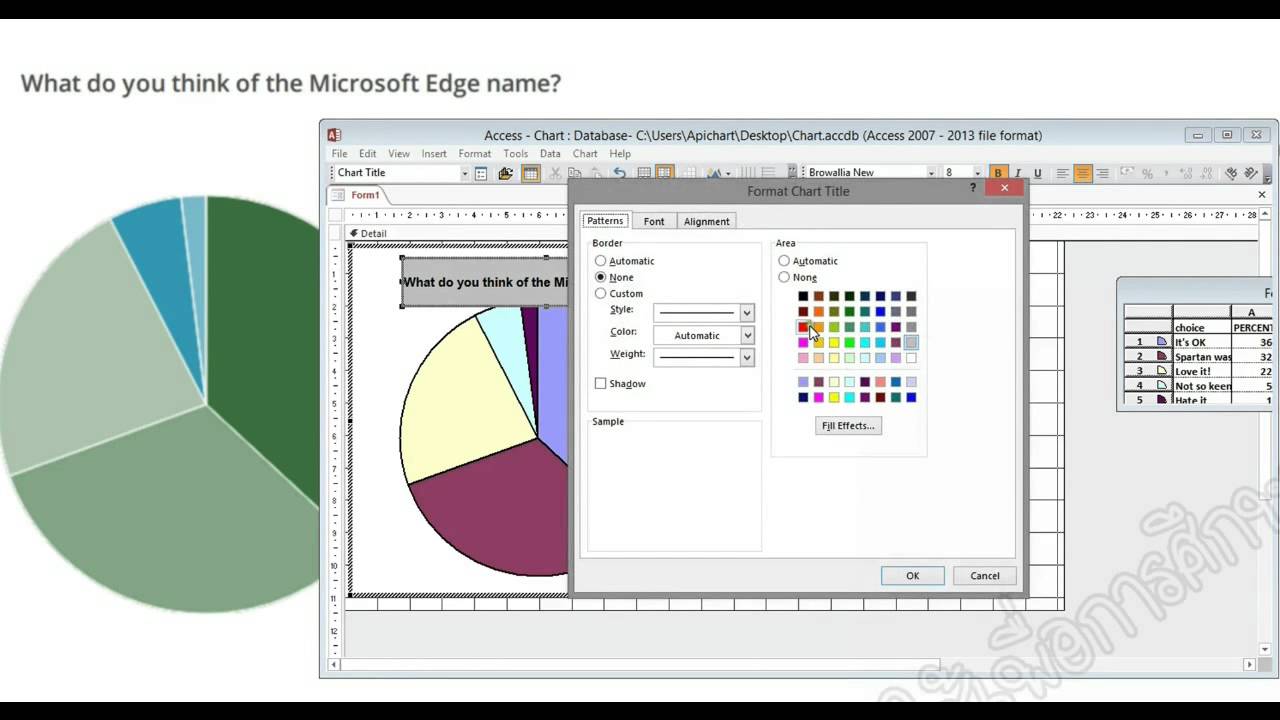Open the File menu
This screenshot has width=1280, height=720.
340,154
